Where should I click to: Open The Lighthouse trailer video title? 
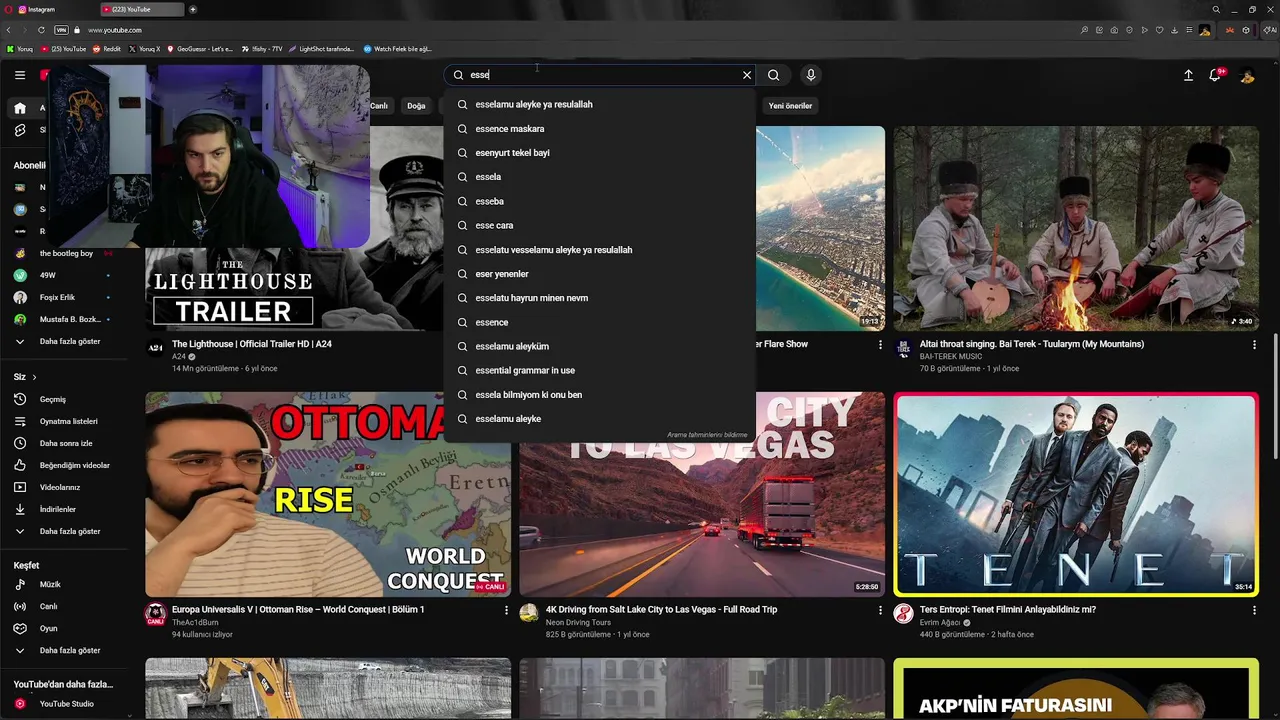252,344
